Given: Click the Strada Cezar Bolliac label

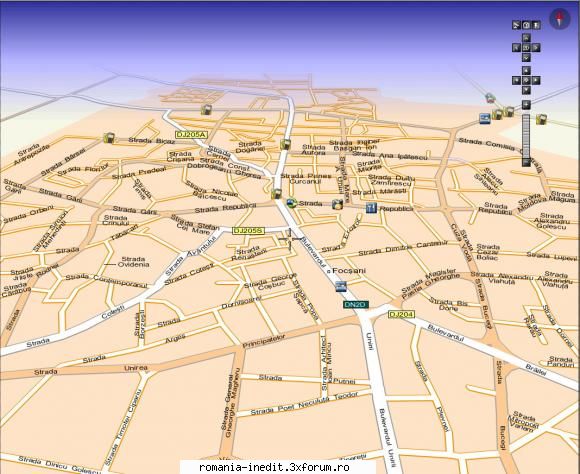Looking at the screenshot, I should [487, 252].
